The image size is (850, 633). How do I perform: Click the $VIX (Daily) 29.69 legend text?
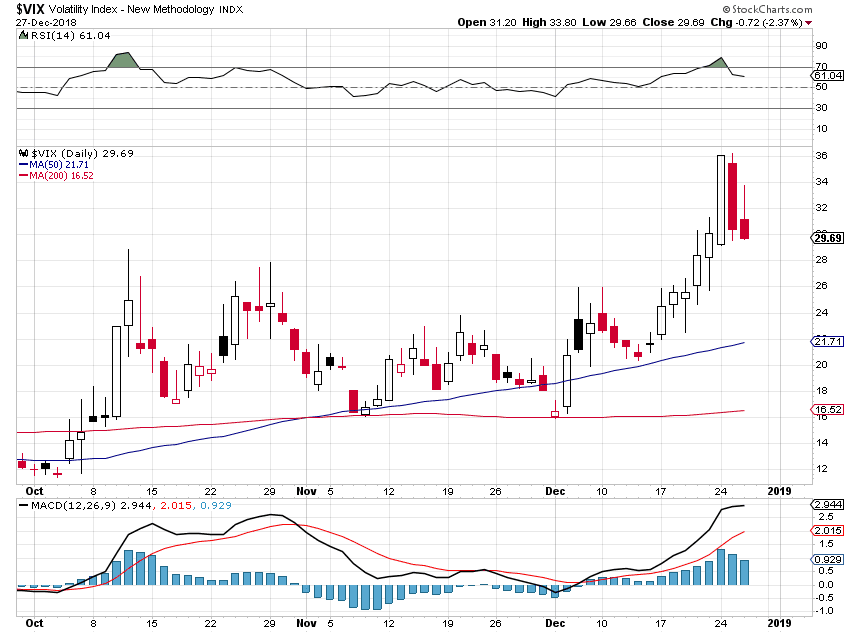[82, 153]
